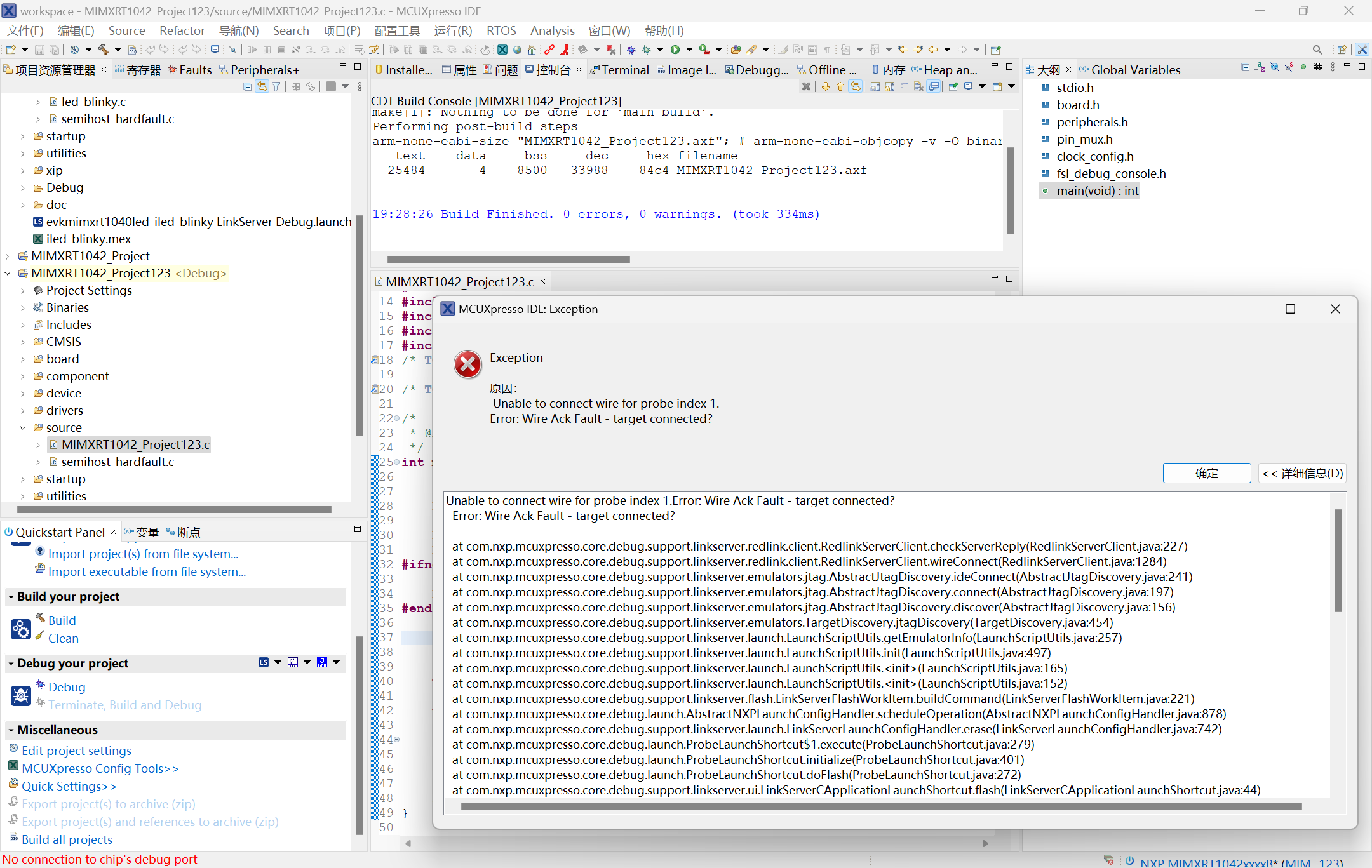
Task: Toggle alphabetical sort in the outline view
Action: [1260, 67]
